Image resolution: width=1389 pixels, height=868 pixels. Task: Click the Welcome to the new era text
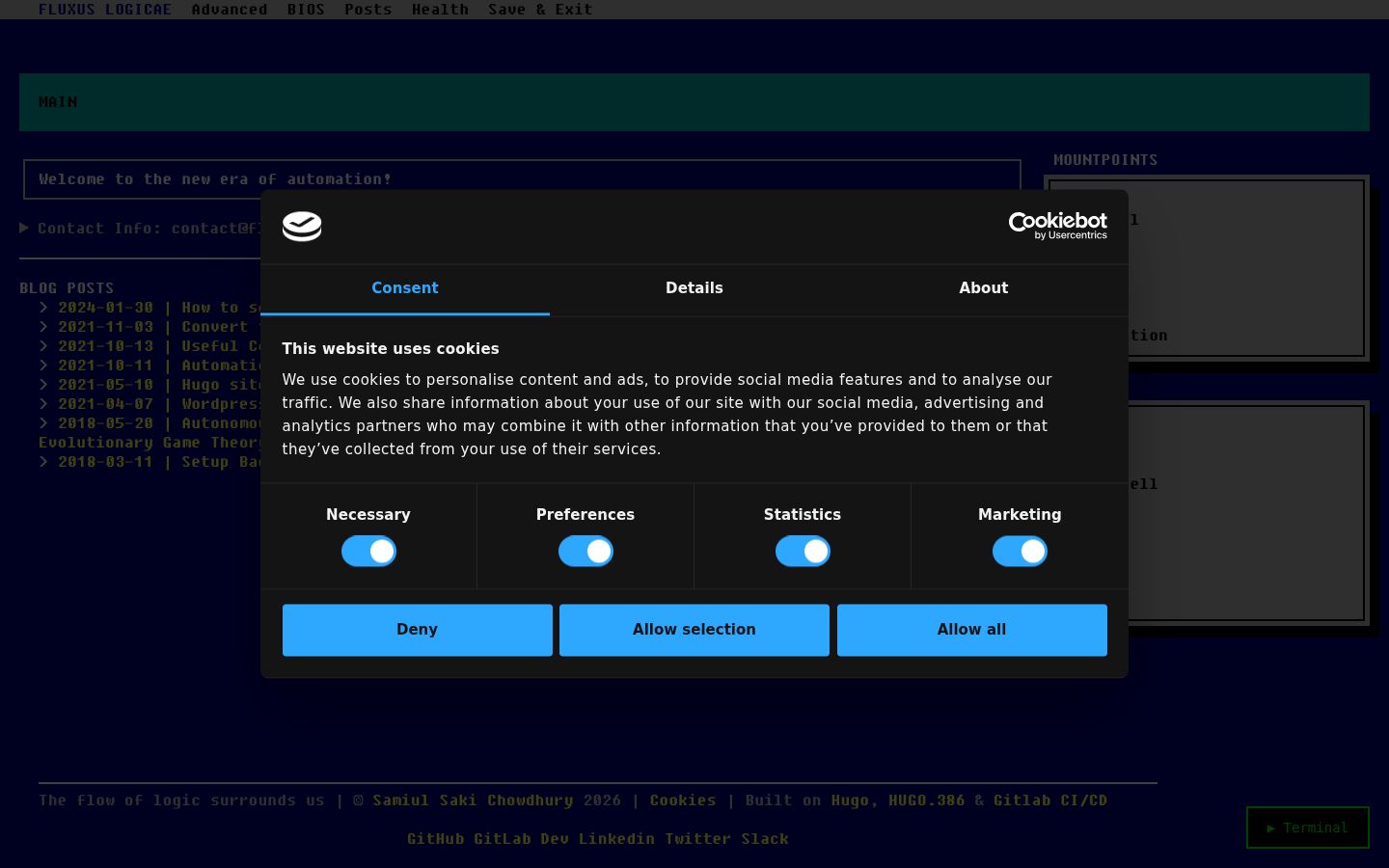(215, 179)
